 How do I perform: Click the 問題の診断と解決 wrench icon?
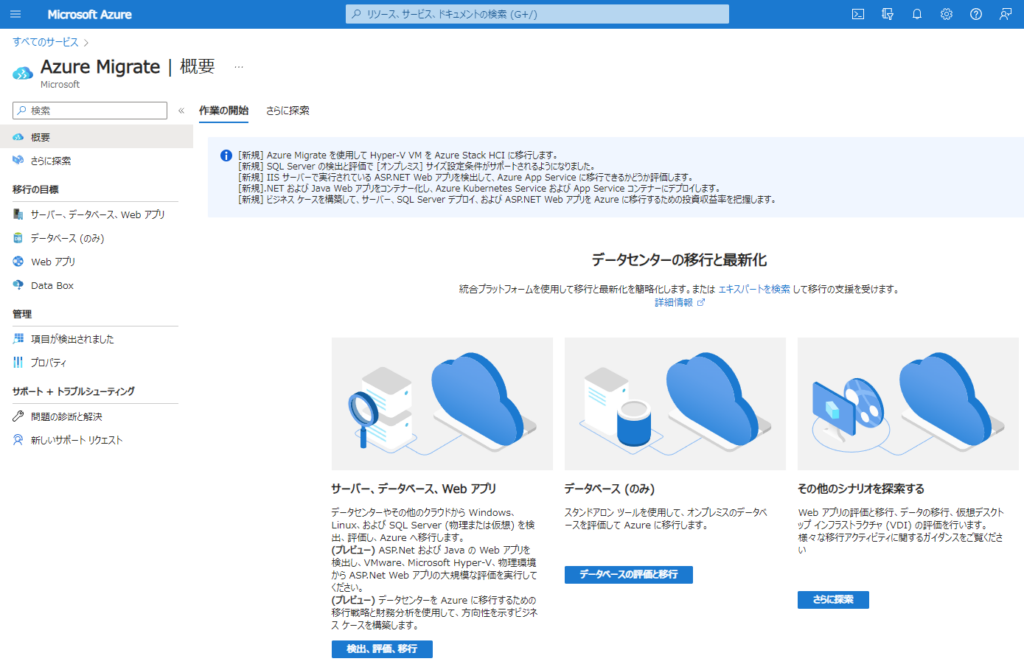(18, 416)
